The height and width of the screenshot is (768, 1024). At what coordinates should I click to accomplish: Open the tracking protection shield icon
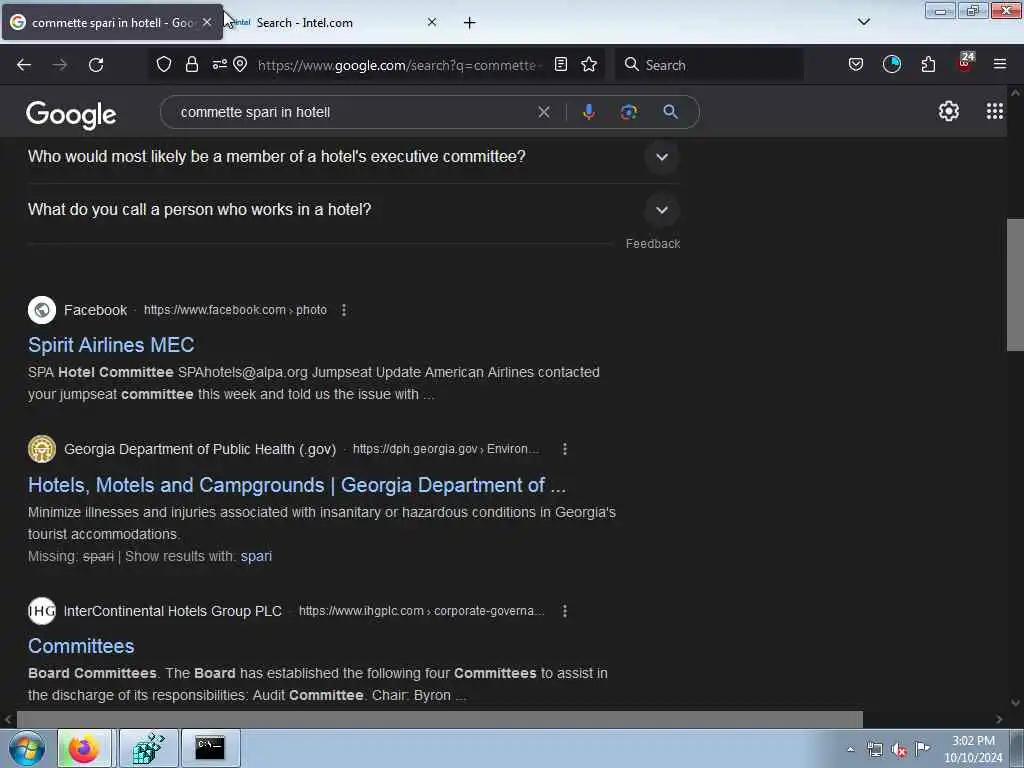tap(164, 64)
